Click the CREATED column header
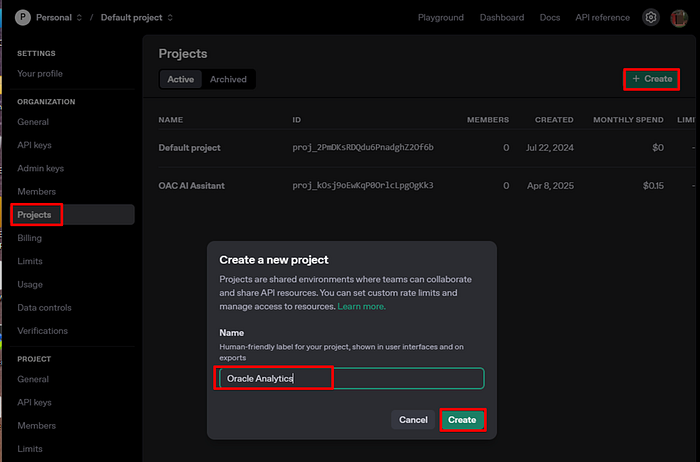Screen dimensions: 700x462 tap(554, 120)
